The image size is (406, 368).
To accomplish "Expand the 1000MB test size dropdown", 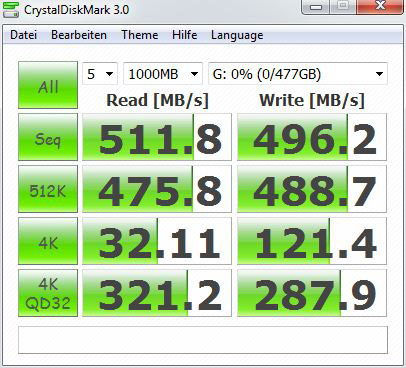I will (x=163, y=74).
